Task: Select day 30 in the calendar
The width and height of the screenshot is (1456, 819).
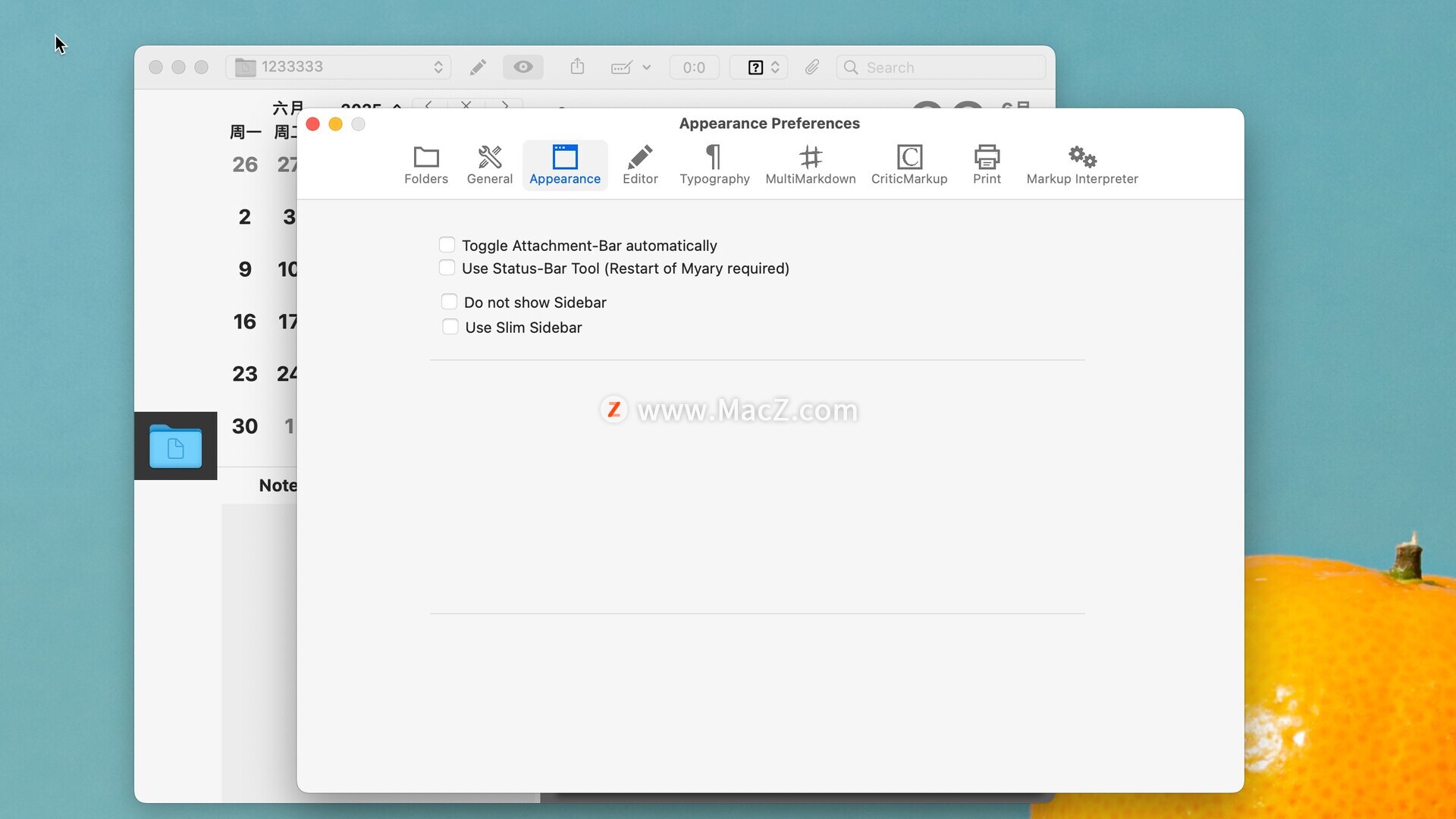Action: point(245,426)
